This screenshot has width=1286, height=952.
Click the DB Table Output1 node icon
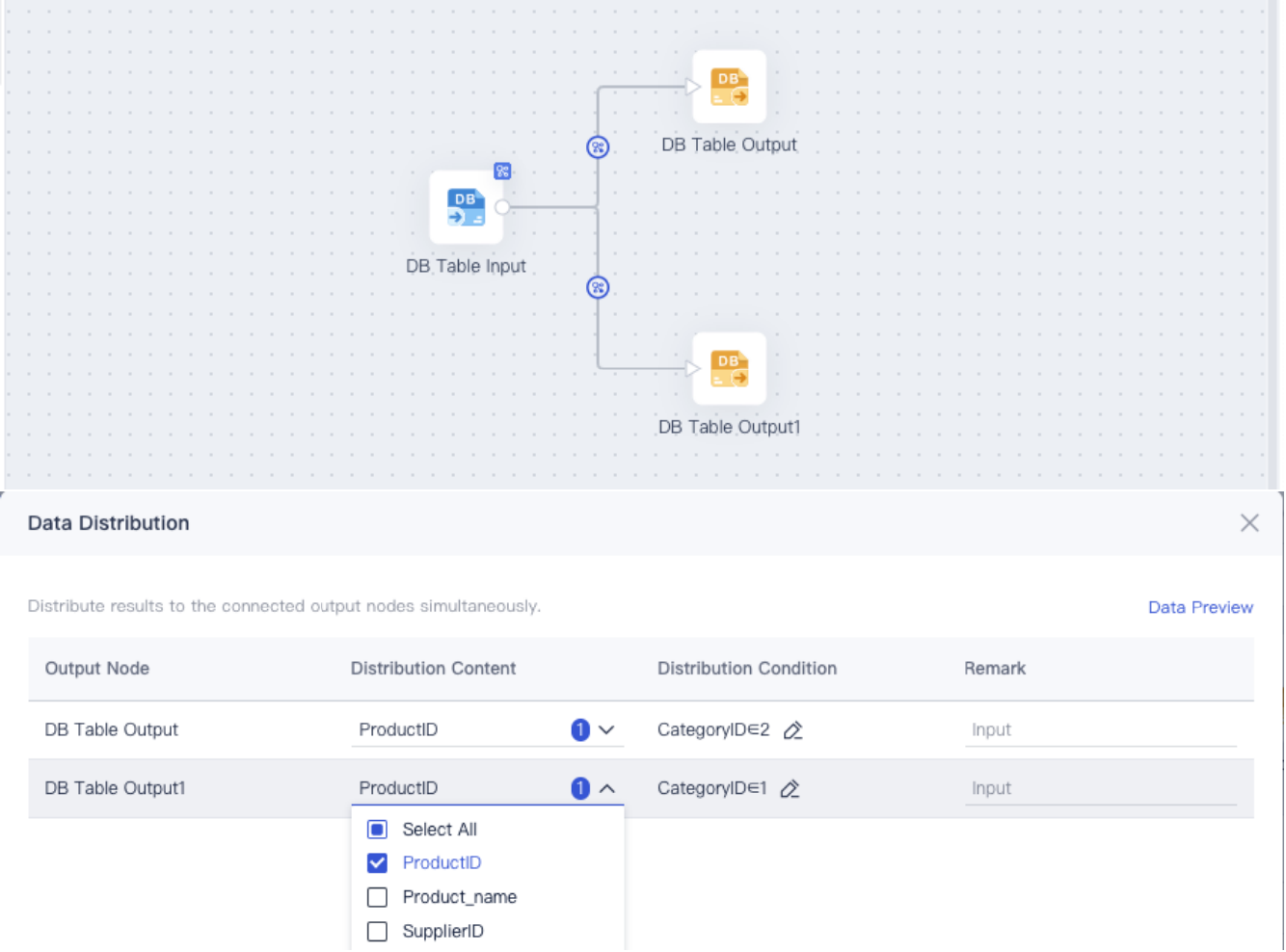(730, 368)
